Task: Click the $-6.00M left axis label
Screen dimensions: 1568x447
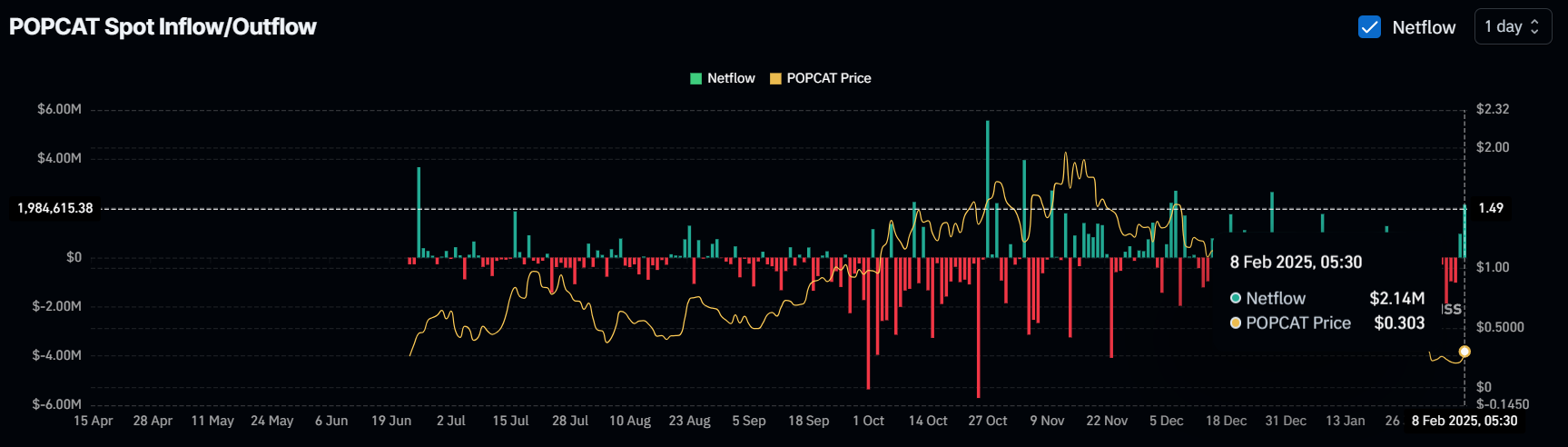Action: (x=56, y=404)
